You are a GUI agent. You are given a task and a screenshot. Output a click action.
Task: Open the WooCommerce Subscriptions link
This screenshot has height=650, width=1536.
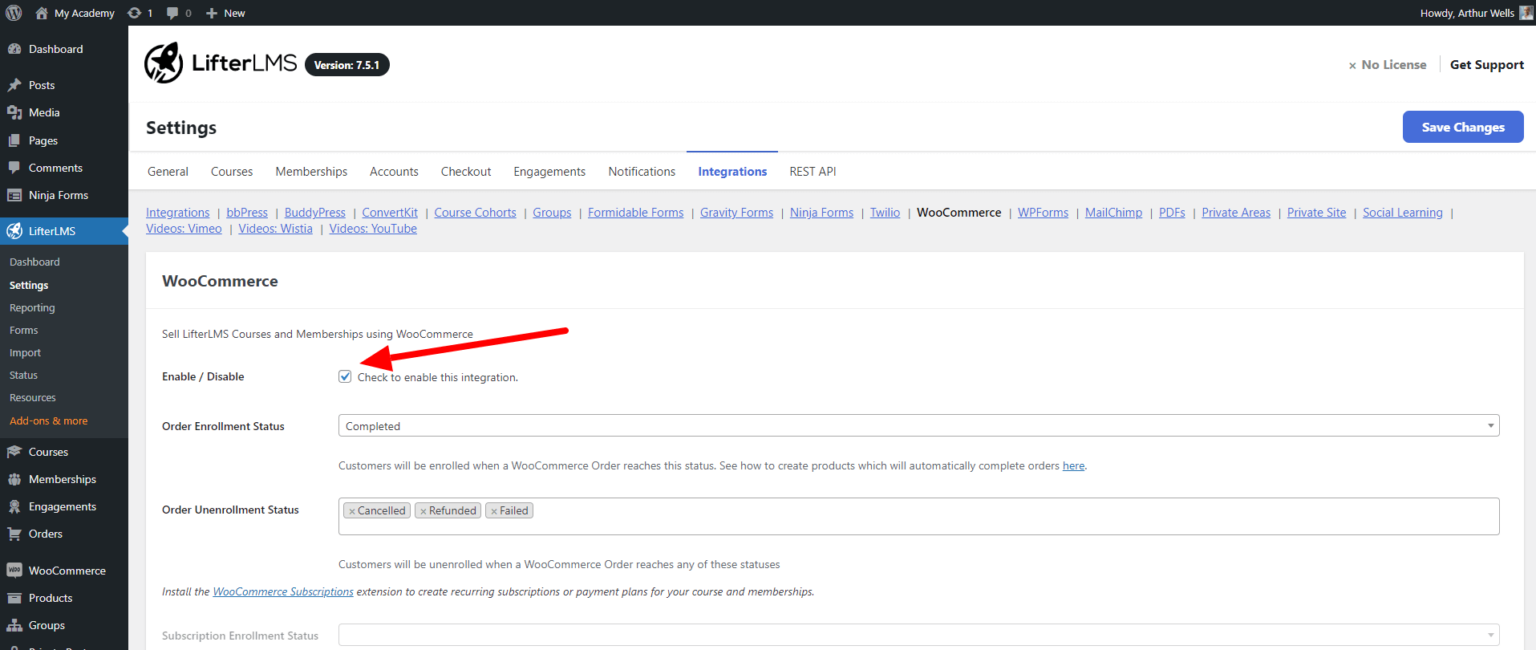click(283, 591)
